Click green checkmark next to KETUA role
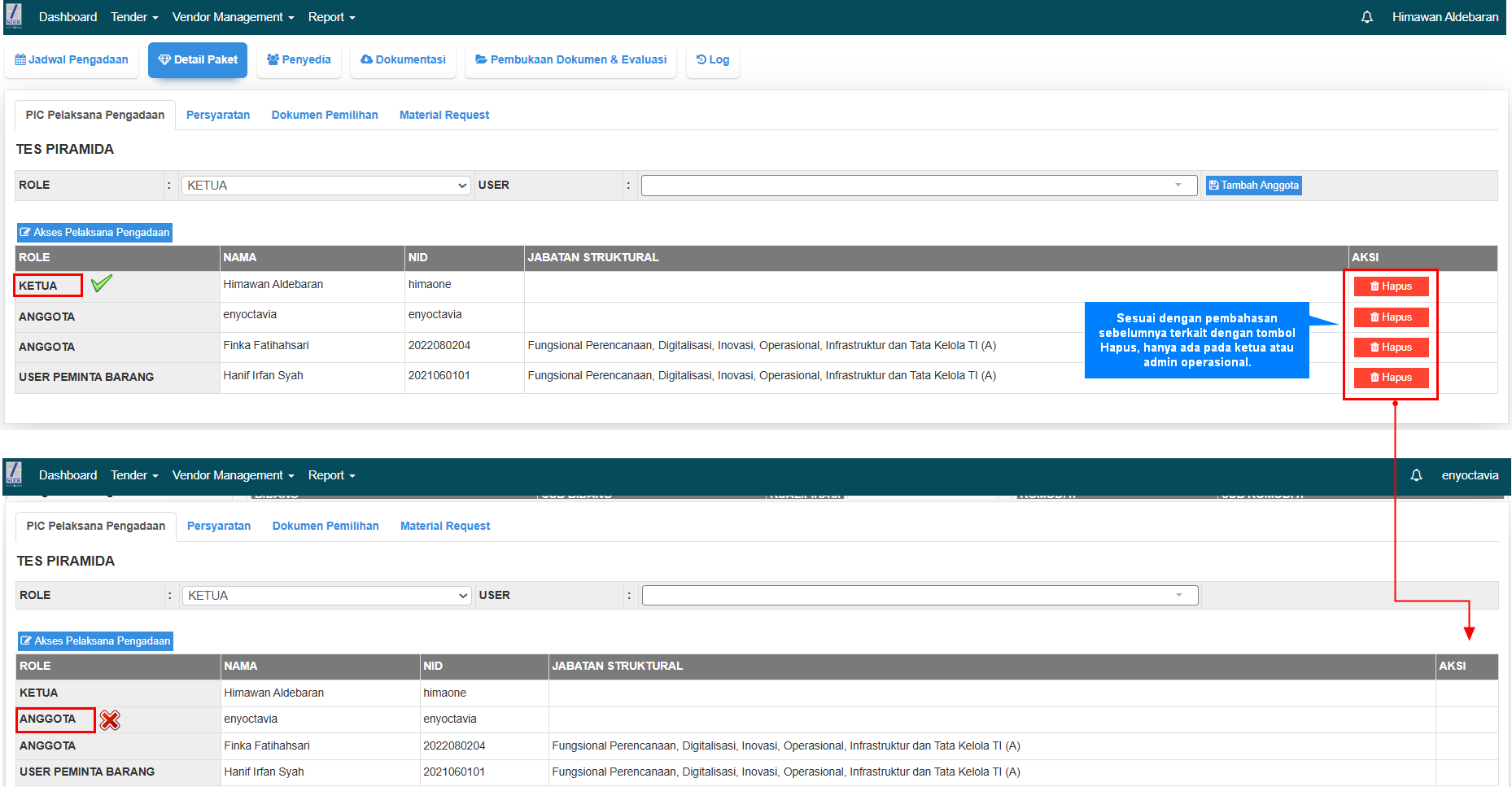Viewport: 1512px width, 787px height. [x=102, y=284]
